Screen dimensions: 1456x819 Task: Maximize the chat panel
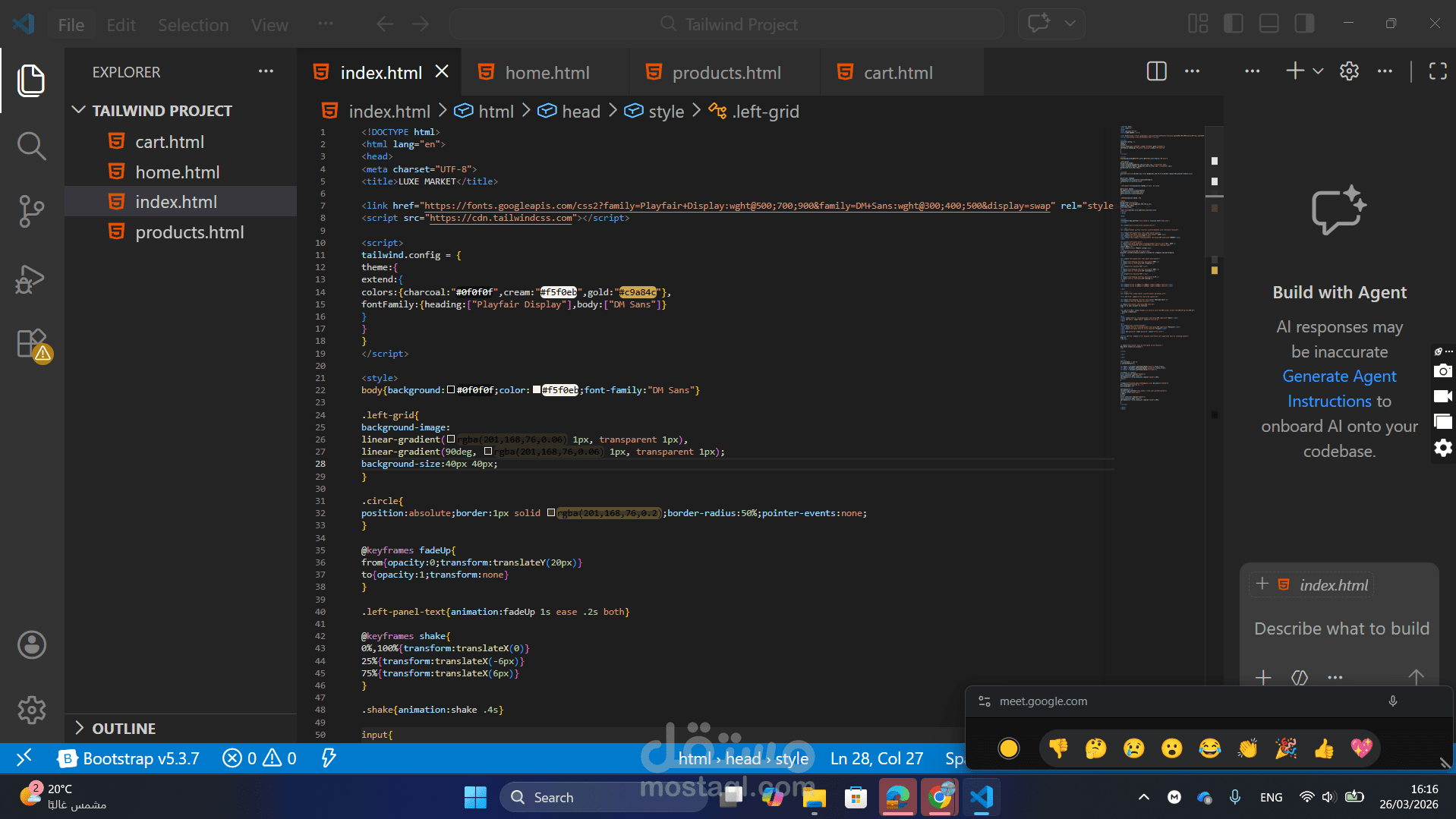[1438, 71]
